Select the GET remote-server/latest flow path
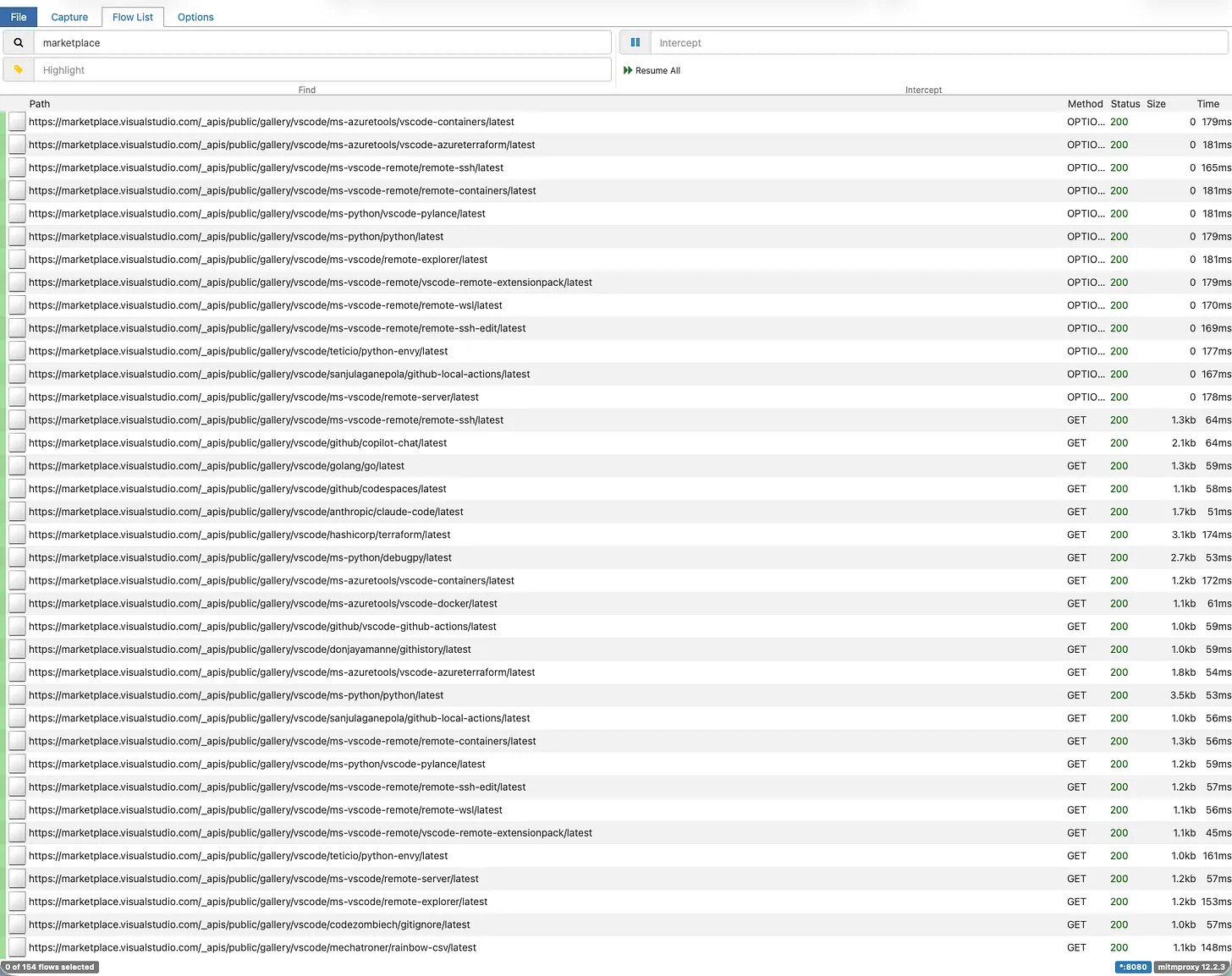Image resolution: width=1232 pixels, height=976 pixels. pyautogui.click(x=254, y=878)
